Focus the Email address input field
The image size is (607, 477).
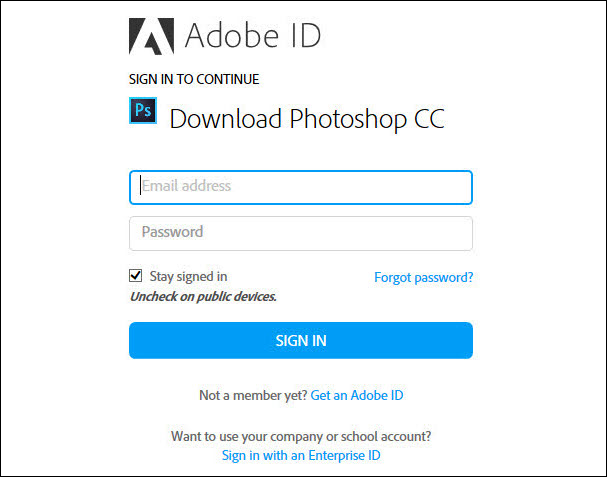pos(301,187)
